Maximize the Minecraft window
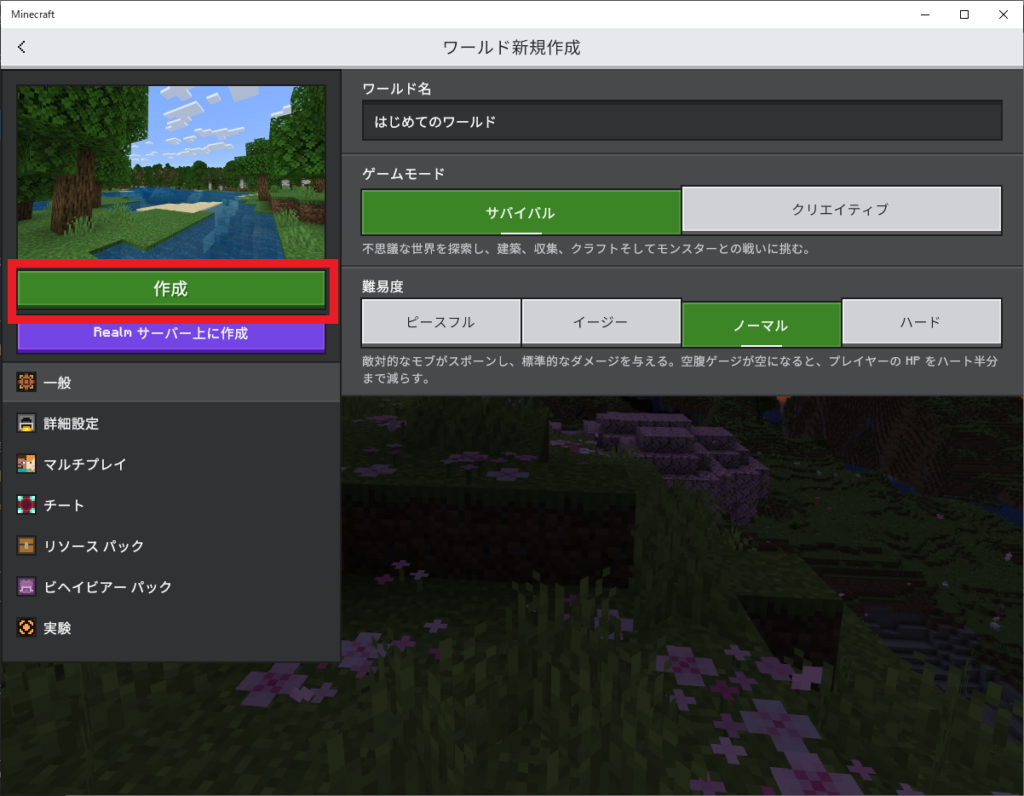1024x796 pixels. pos(964,14)
